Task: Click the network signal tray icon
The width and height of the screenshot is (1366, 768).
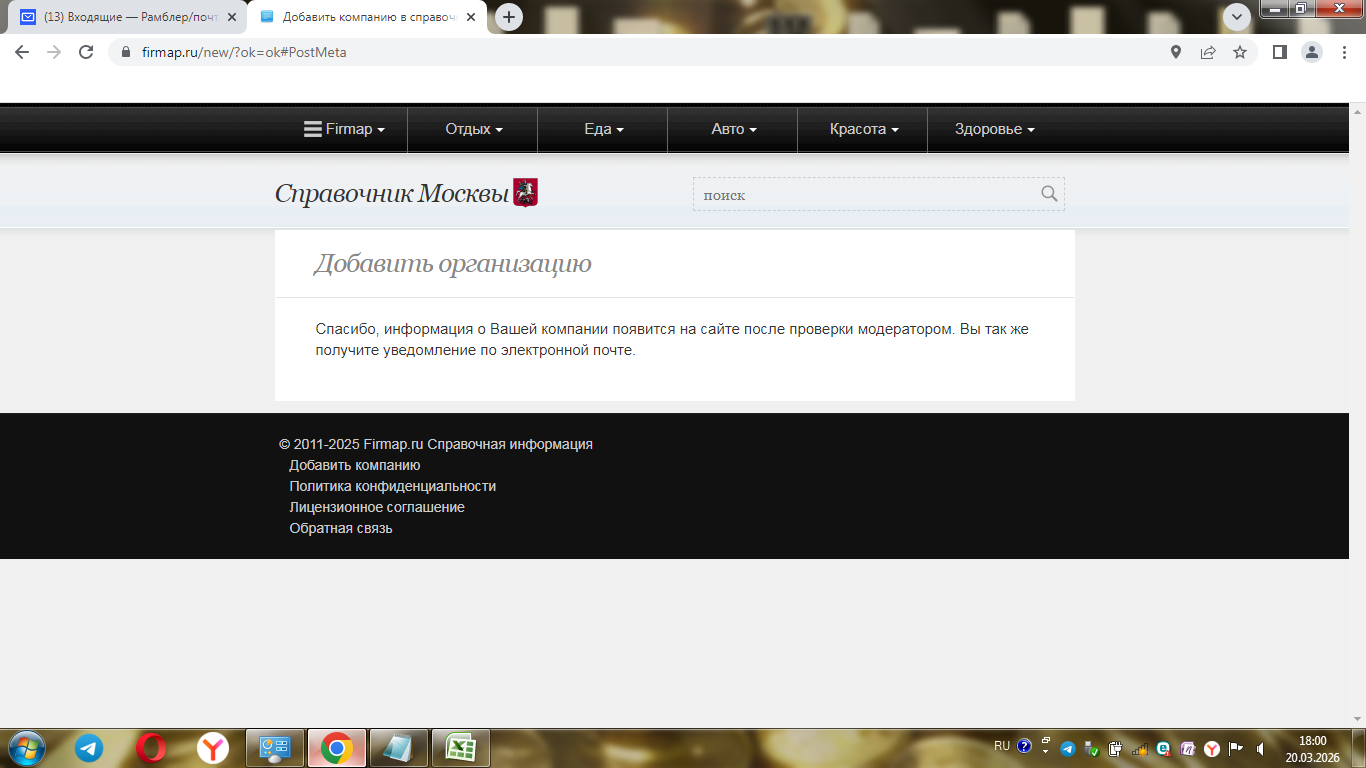Action: (1140, 748)
